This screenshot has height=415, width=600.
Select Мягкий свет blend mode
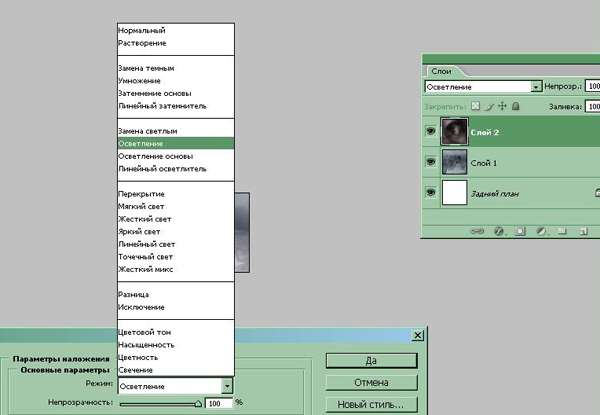[x=176, y=207]
